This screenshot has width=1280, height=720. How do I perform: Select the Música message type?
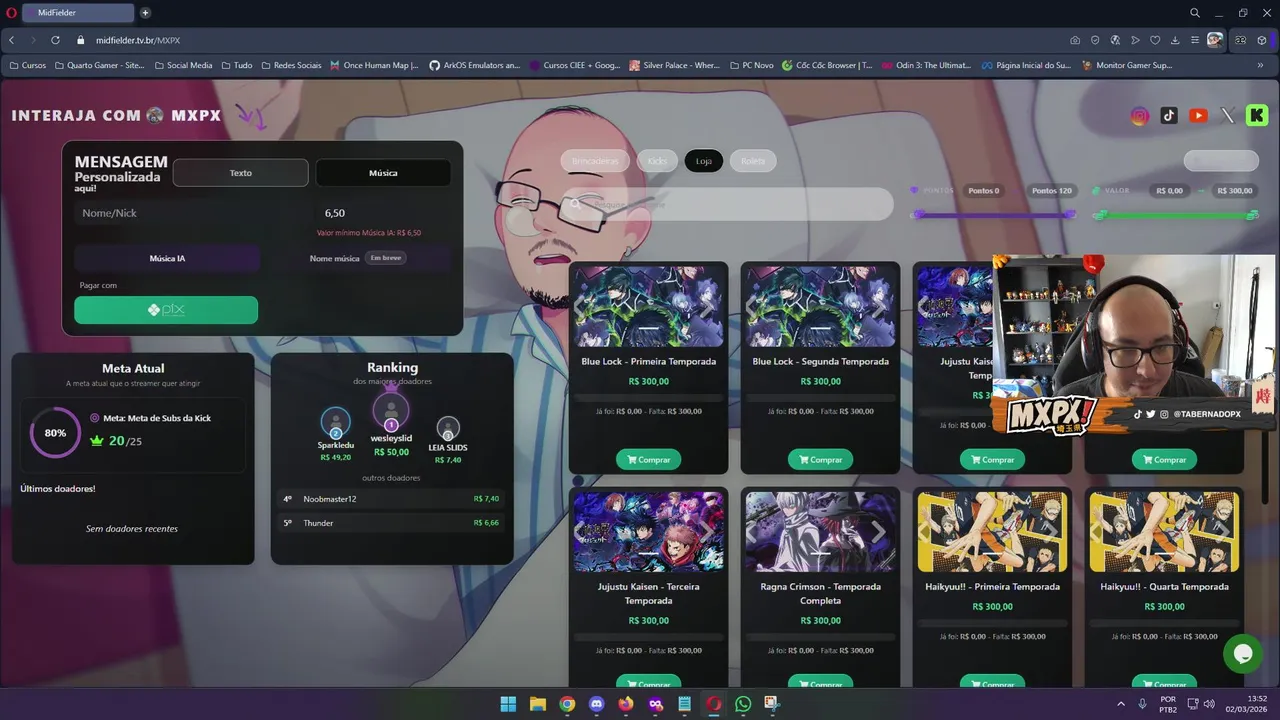coord(383,173)
